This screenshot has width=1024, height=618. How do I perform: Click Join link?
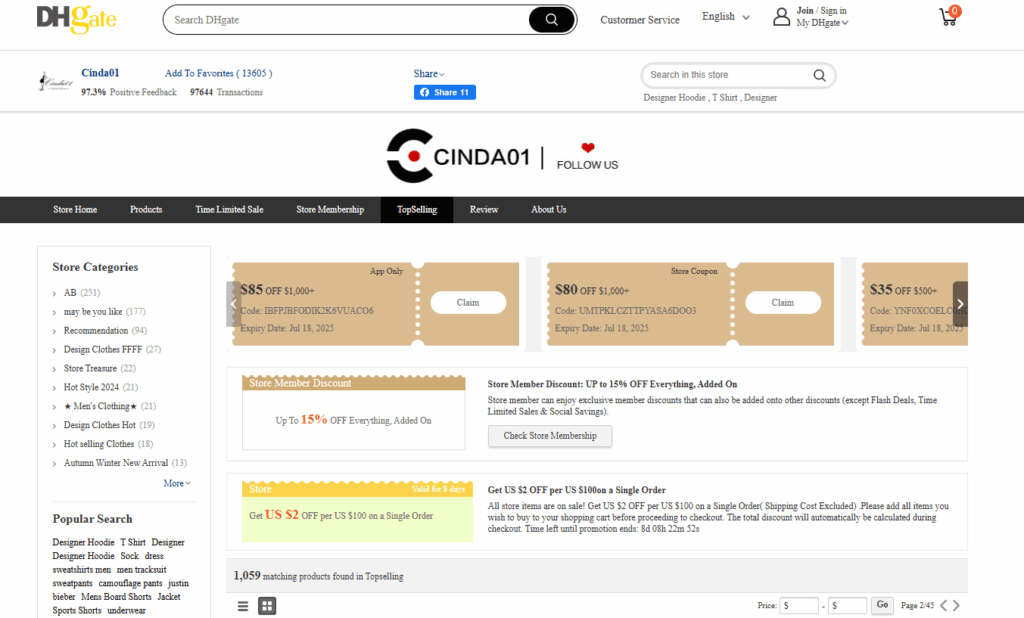point(805,10)
